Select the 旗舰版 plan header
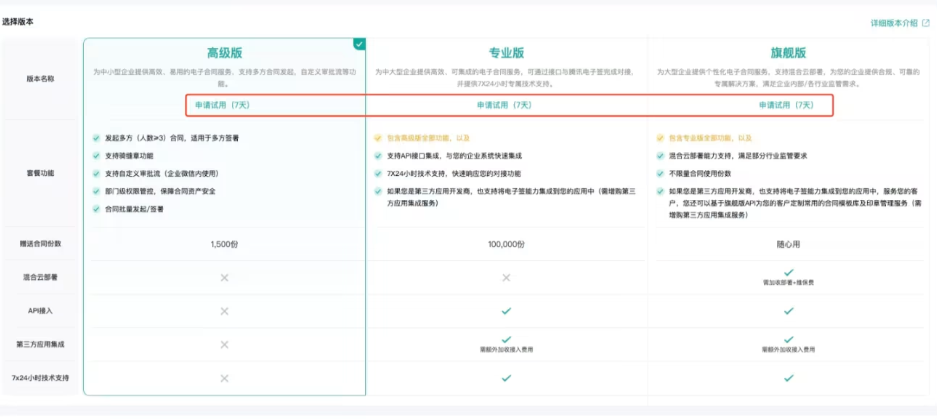This screenshot has height=420, width=937. coord(788,53)
